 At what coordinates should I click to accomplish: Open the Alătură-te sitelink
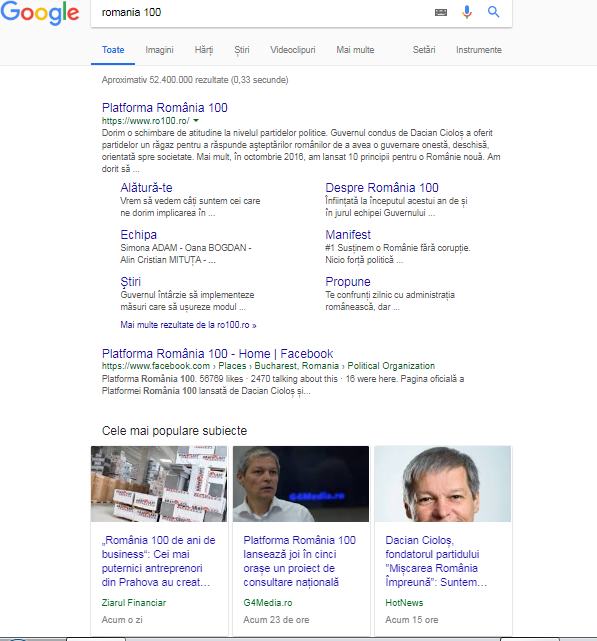pyautogui.click(x=146, y=188)
